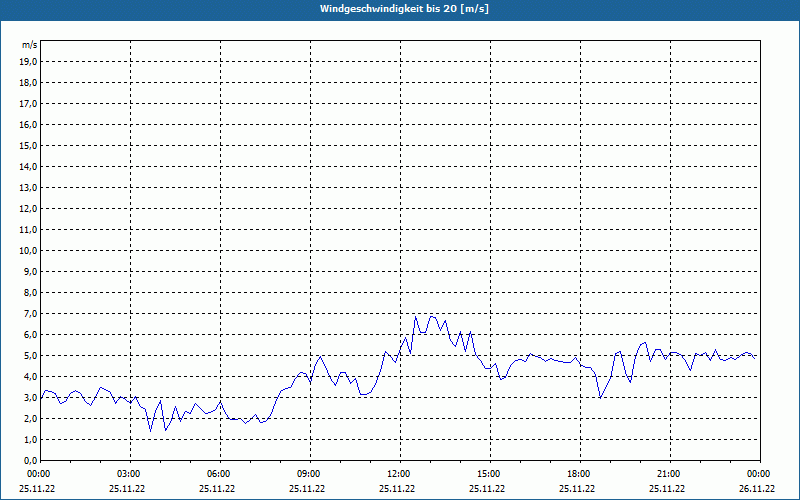Select the 5,0 y-axis label
The width and height of the screenshot is (800, 500).
[x=31, y=356]
